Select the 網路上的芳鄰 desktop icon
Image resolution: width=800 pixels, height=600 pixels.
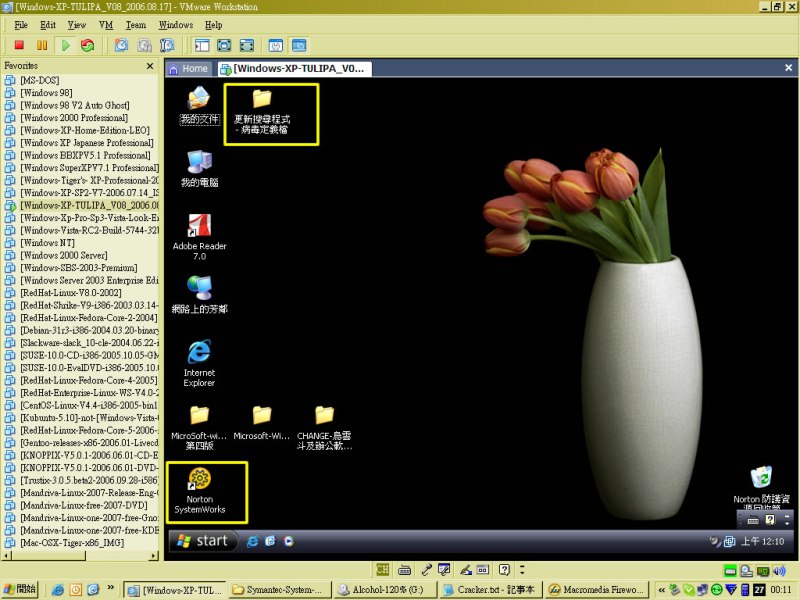(x=199, y=294)
